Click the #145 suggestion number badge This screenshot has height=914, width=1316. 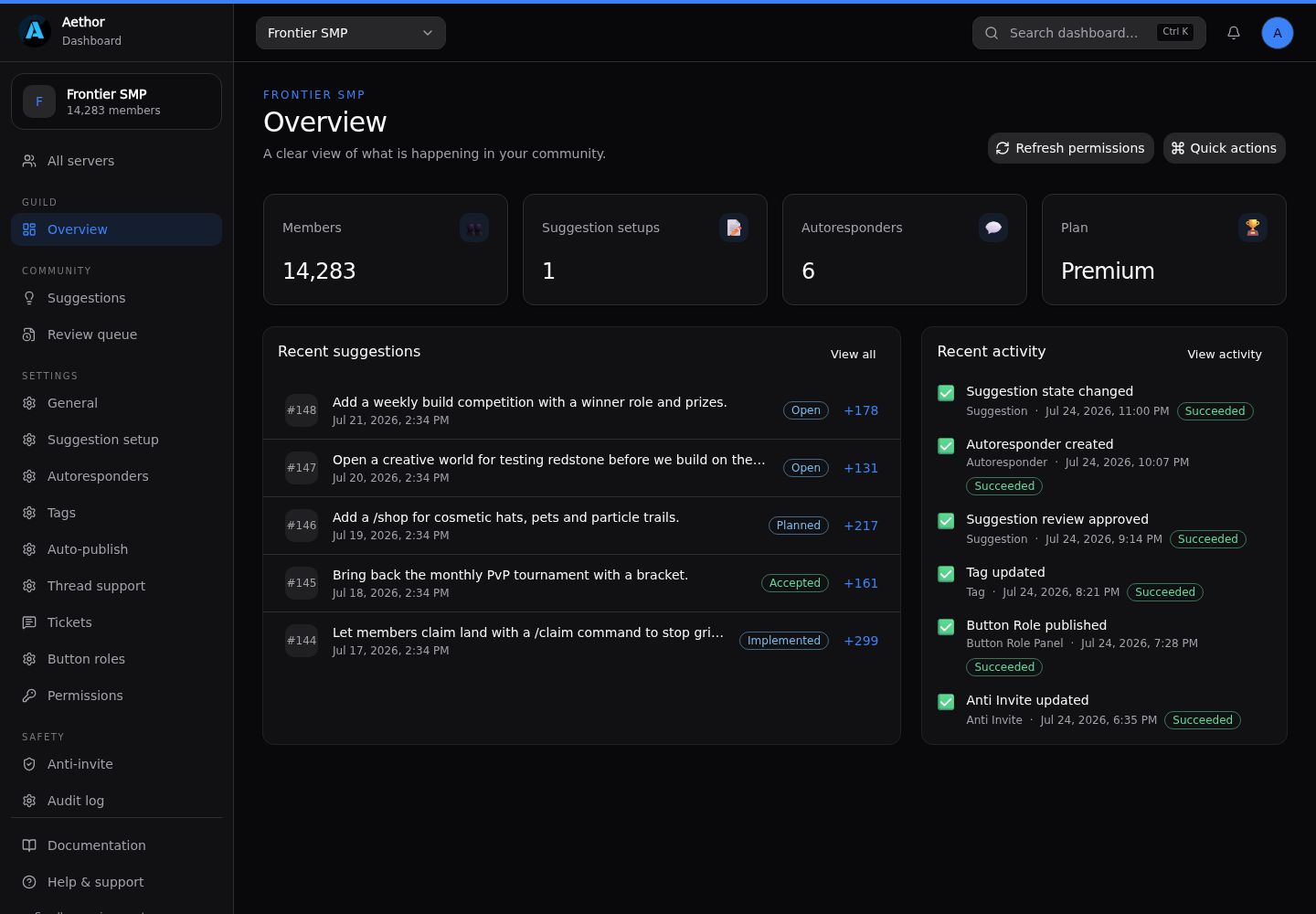point(302,583)
